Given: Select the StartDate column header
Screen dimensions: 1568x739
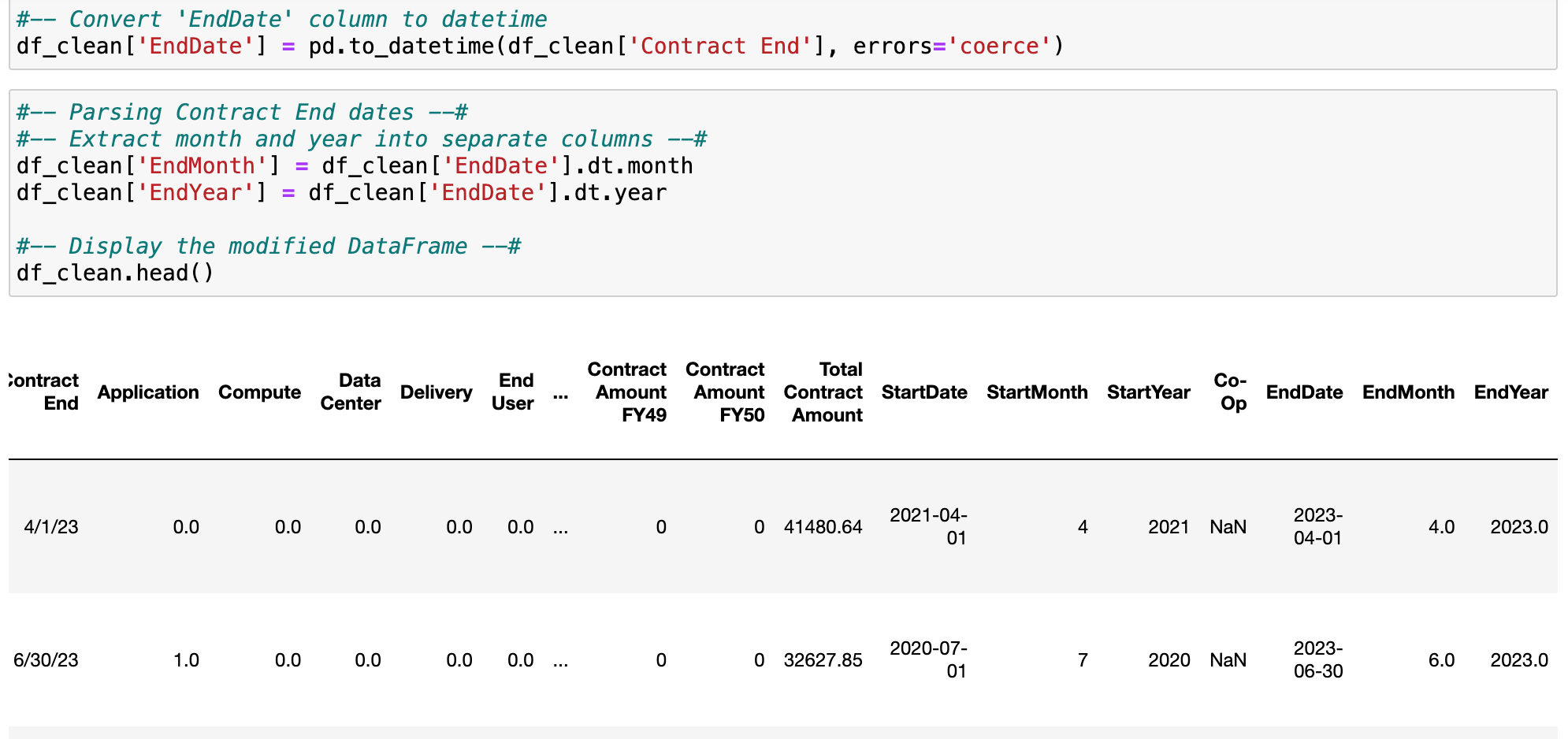Looking at the screenshot, I should 923,392.
